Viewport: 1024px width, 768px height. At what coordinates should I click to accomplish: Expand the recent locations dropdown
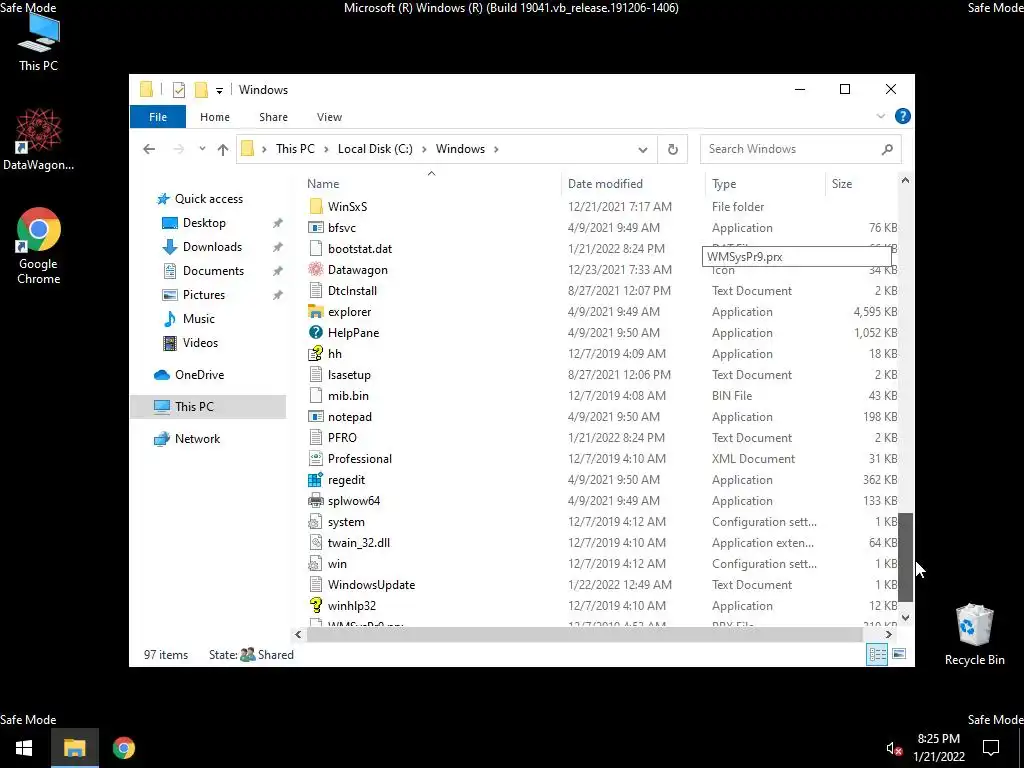[x=202, y=149]
